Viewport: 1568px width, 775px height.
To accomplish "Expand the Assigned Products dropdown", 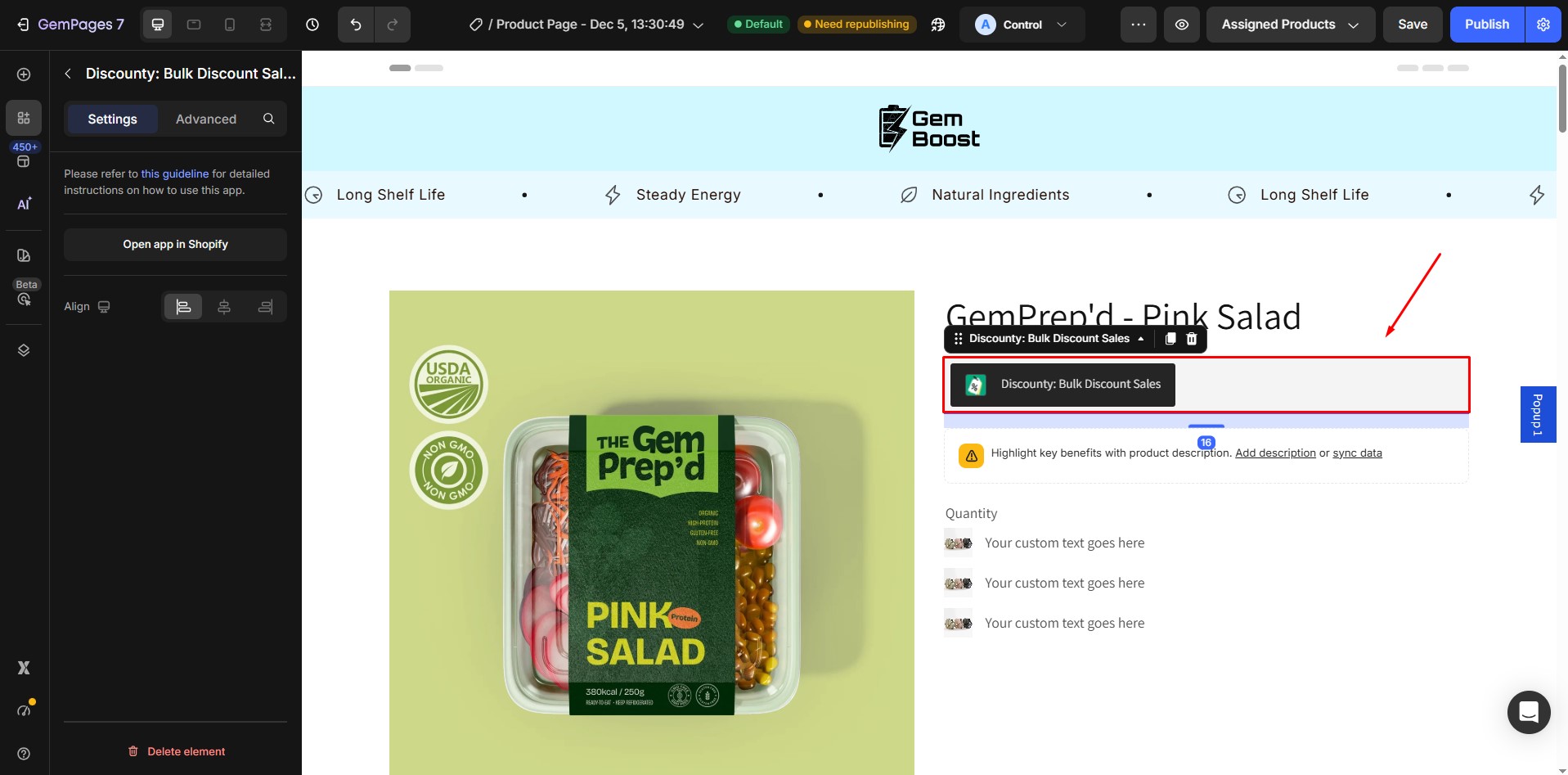I will [1291, 25].
